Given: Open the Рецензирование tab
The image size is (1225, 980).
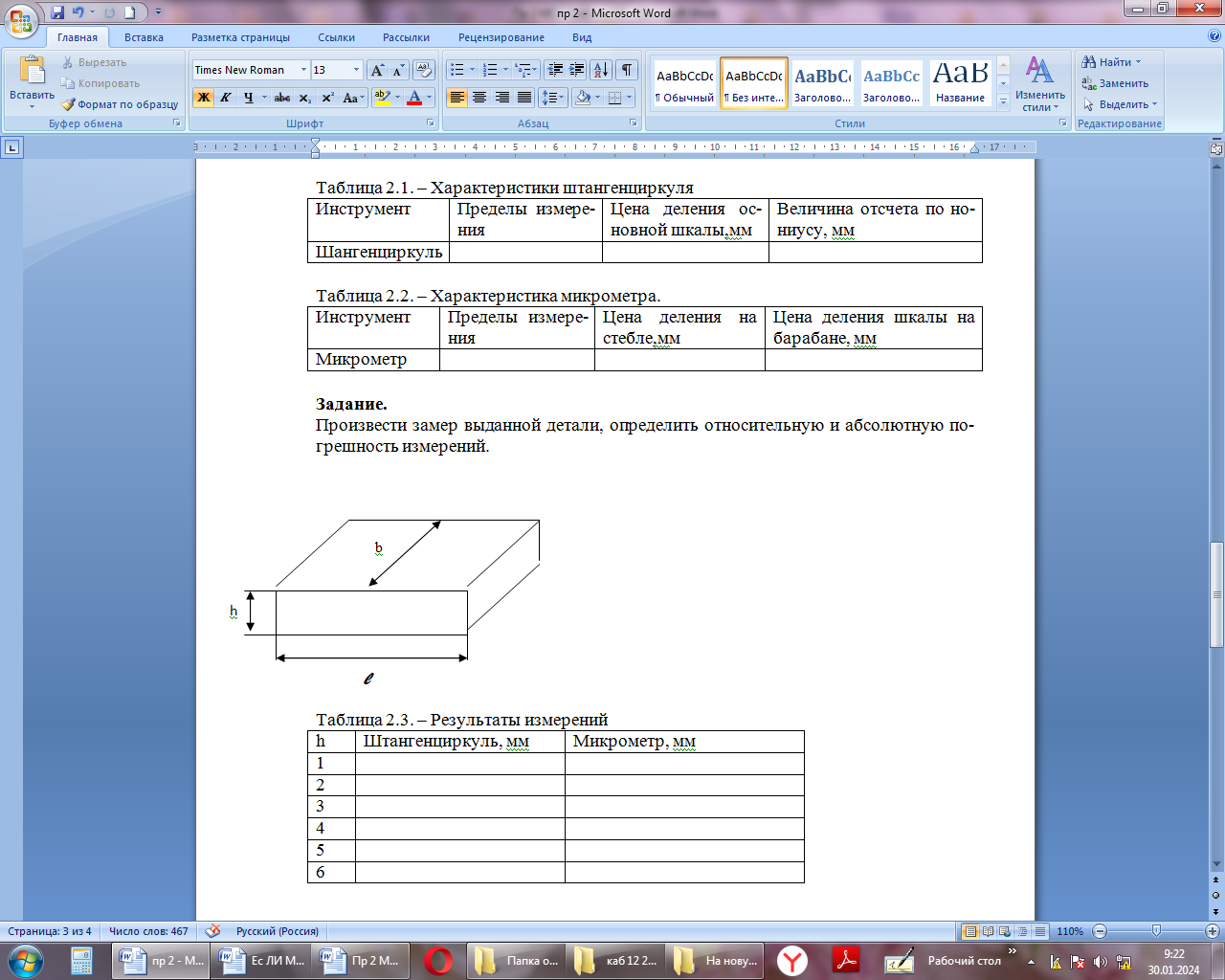Looking at the screenshot, I should (501, 37).
